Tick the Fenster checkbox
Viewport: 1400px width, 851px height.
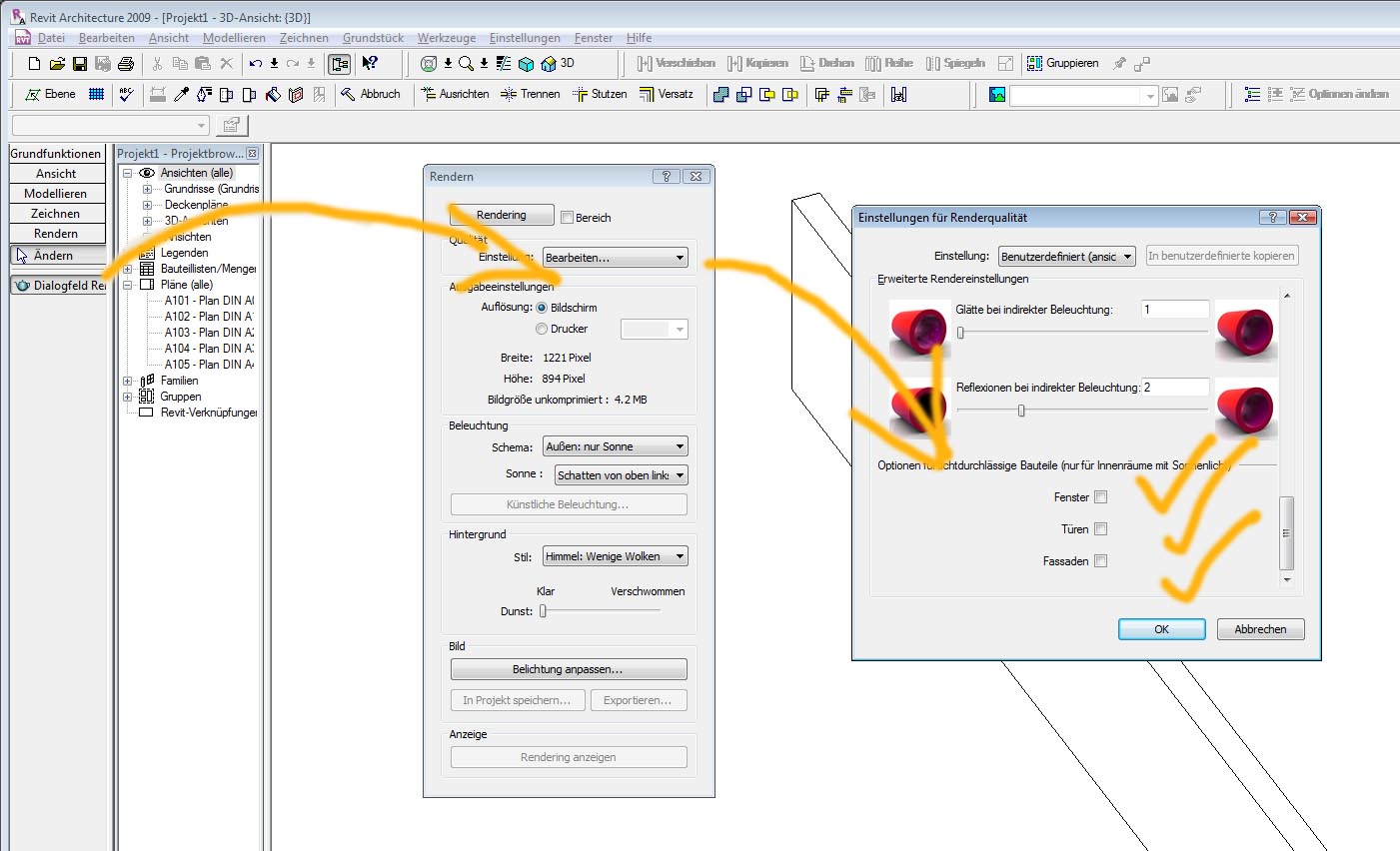click(x=1100, y=497)
